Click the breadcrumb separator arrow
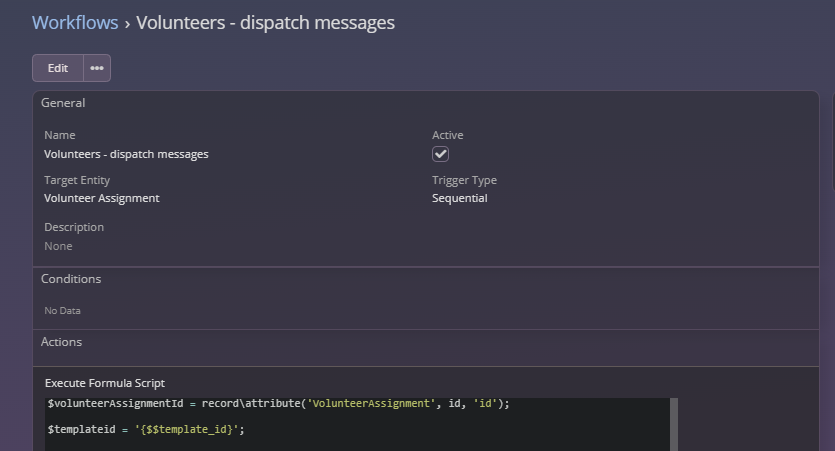 click(x=128, y=22)
